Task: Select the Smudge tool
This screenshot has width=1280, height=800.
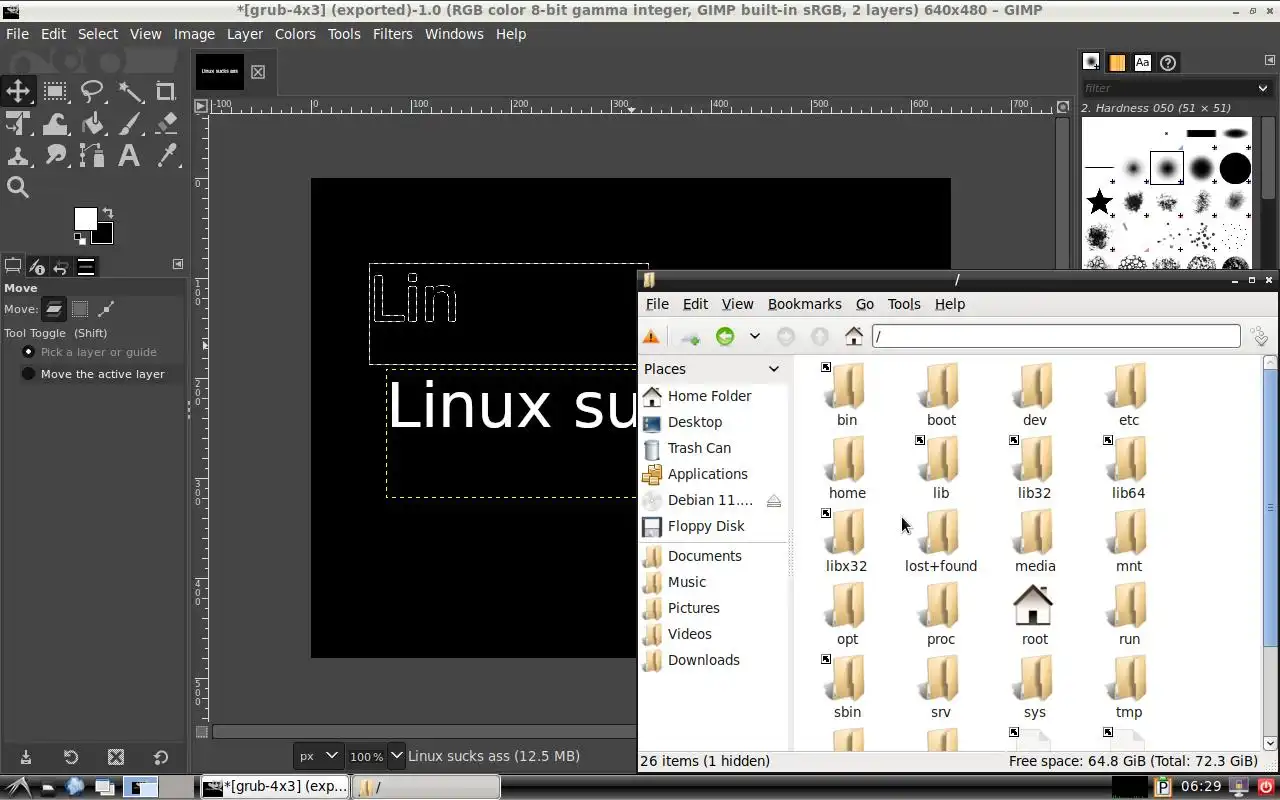Action: tap(55, 155)
